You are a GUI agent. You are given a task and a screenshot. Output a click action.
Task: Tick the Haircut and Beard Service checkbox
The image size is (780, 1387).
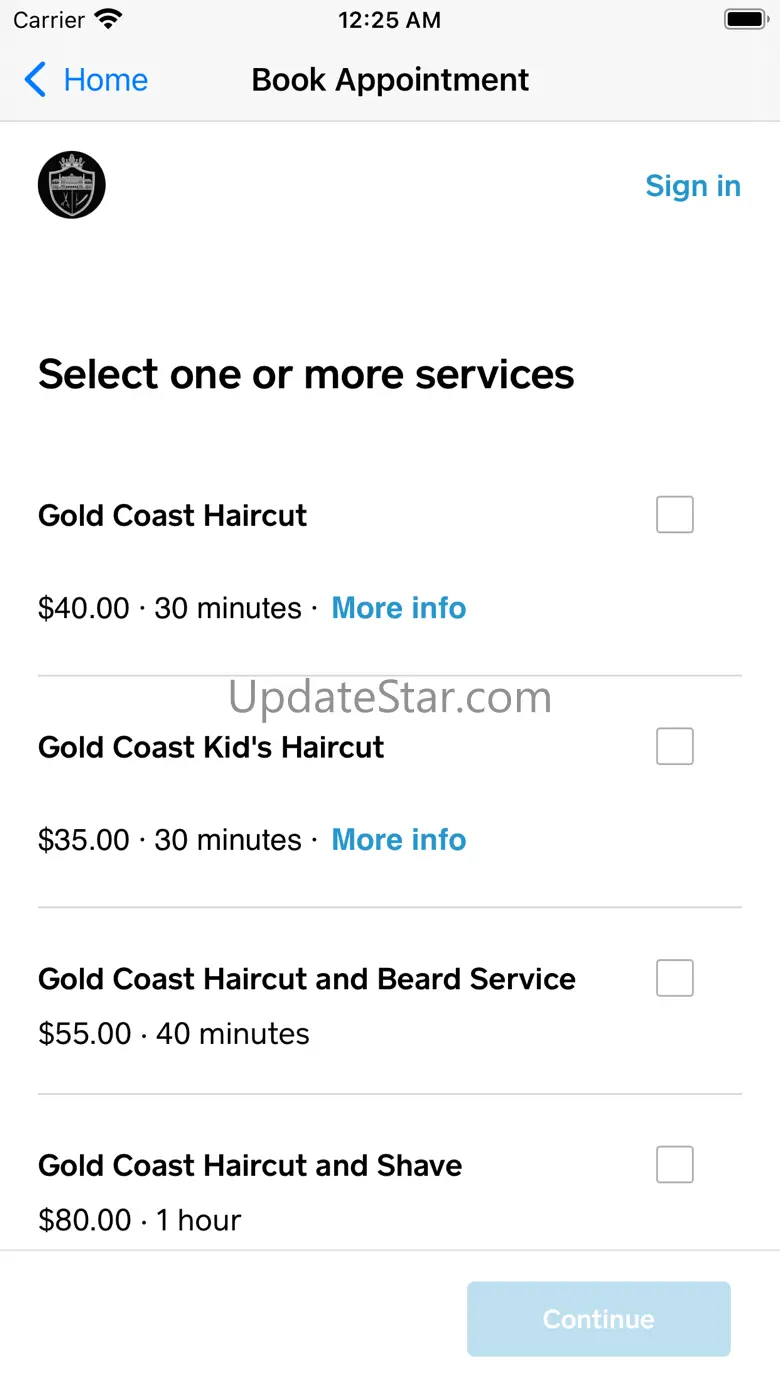674,978
